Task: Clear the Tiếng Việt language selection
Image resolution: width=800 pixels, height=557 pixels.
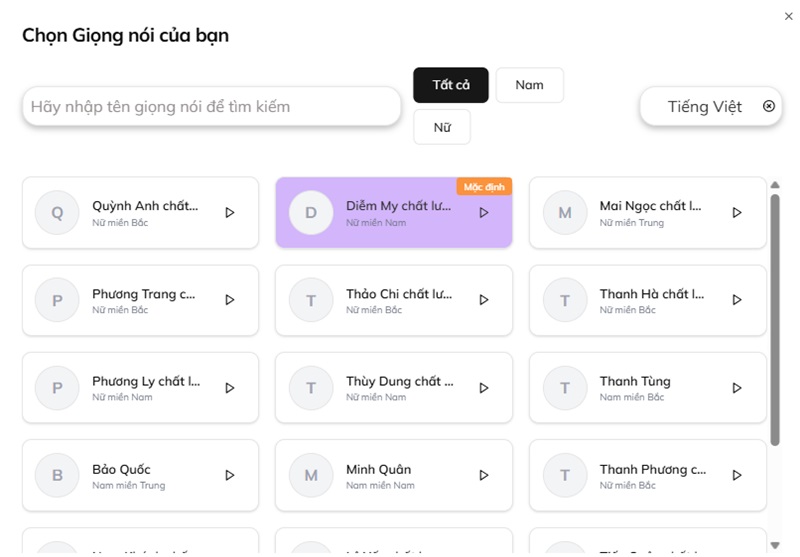Action: point(769,106)
